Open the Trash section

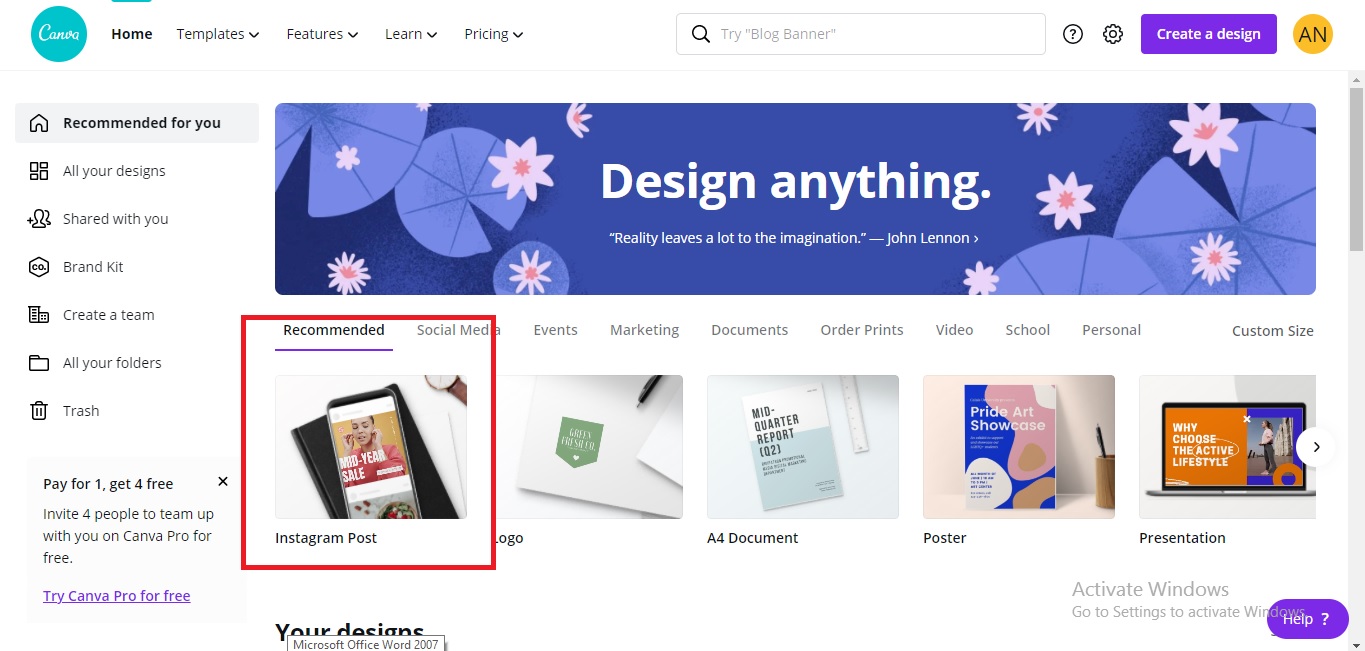(80, 410)
